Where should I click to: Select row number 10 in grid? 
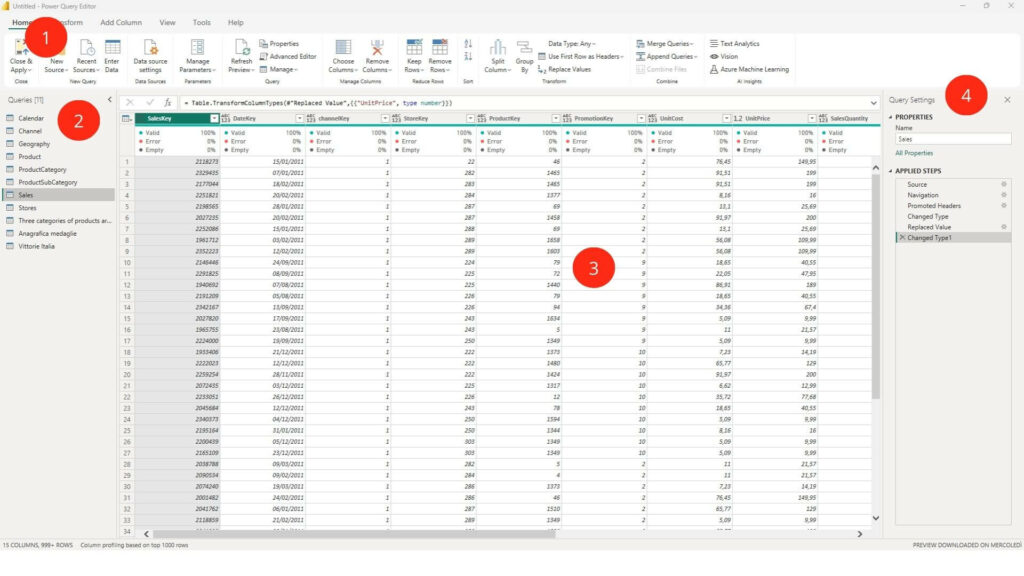click(127, 263)
